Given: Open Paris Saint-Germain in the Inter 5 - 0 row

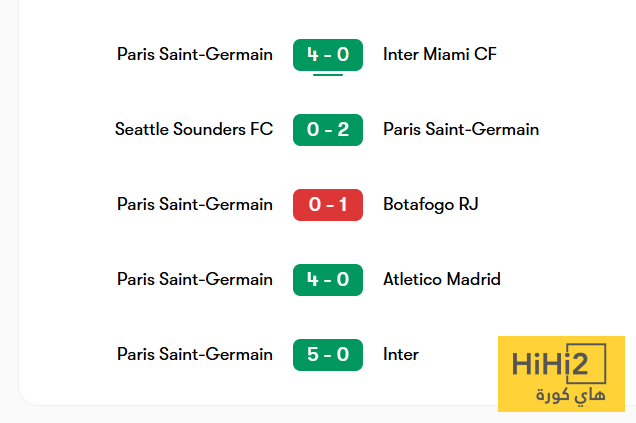Looking at the screenshot, I should click(195, 354).
